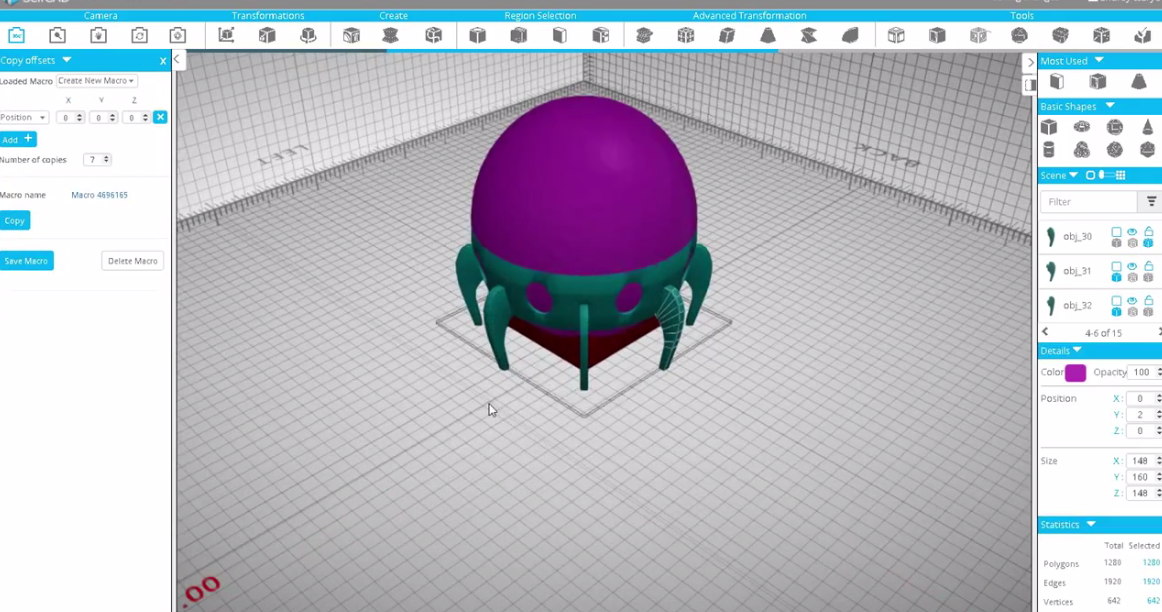This screenshot has width=1162, height=612.
Task: Select the camera pan icon with hand
Action: [99, 35]
